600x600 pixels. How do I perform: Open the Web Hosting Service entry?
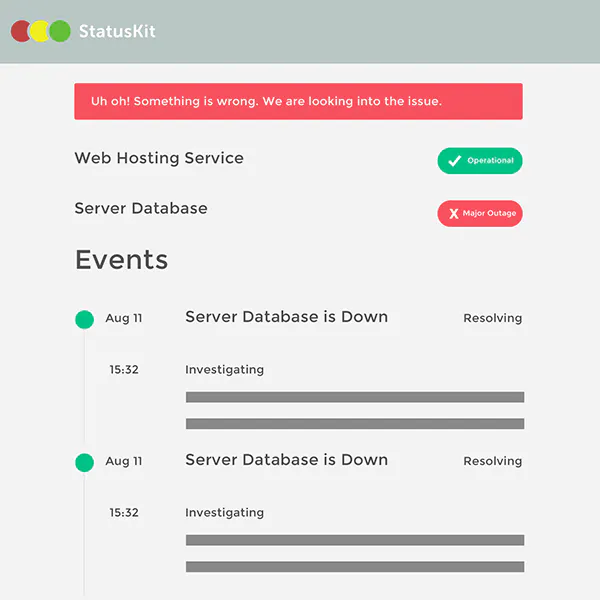159,158
